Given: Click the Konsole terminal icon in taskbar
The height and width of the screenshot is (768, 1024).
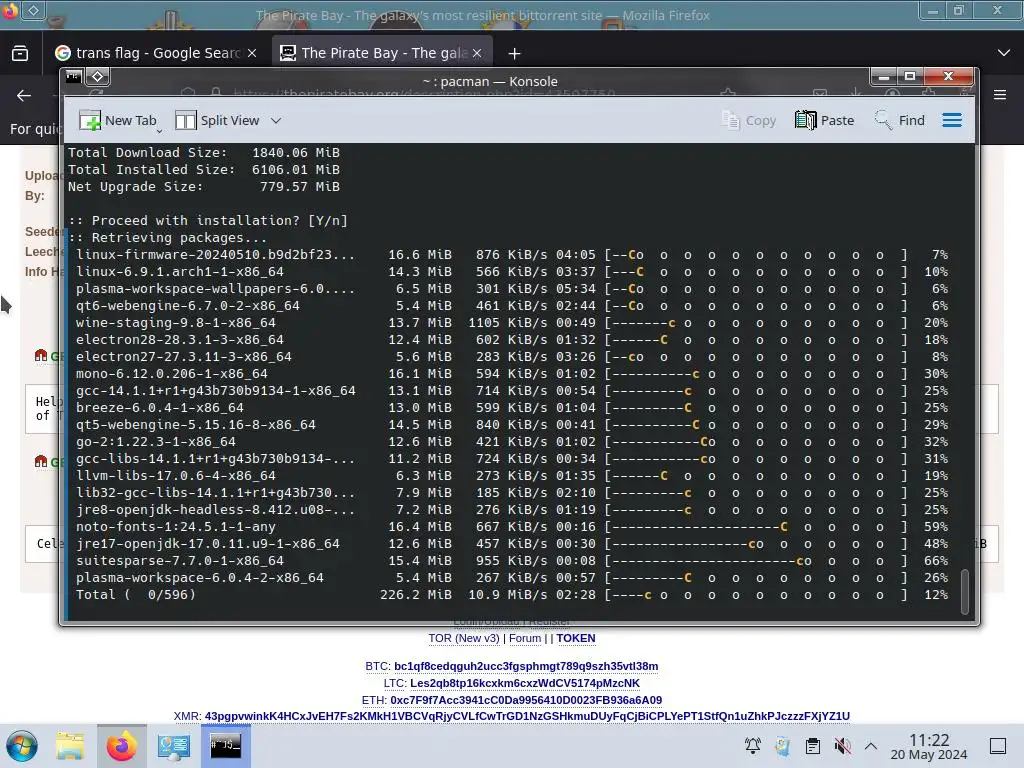Looking at the screenshot, I should click(x=225, y=746).
